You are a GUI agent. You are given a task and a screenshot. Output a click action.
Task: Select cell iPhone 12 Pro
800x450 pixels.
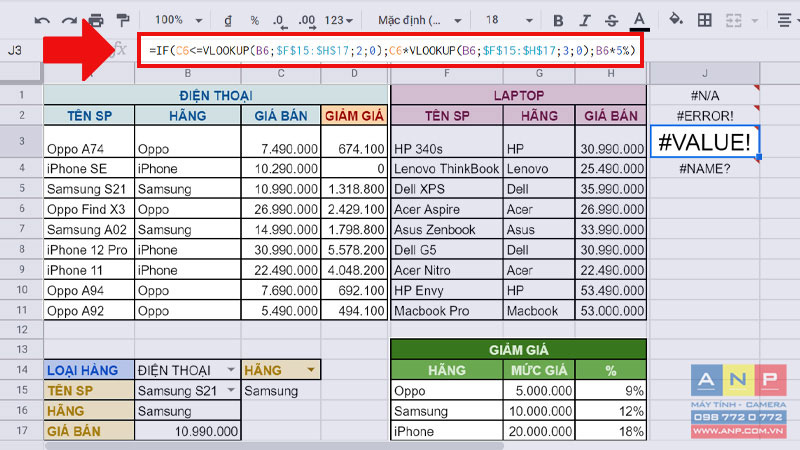[89, 250]
